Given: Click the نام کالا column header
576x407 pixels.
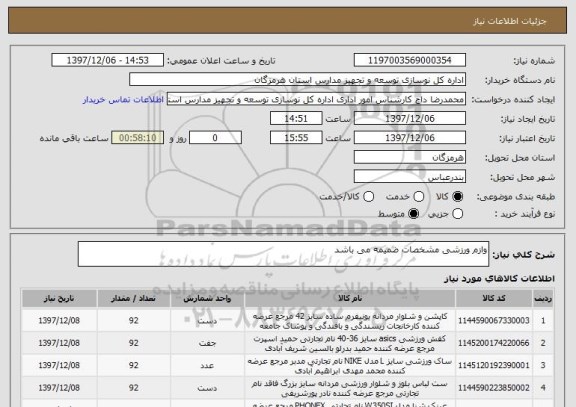Looking at the screenshot, I should [350, 298].
